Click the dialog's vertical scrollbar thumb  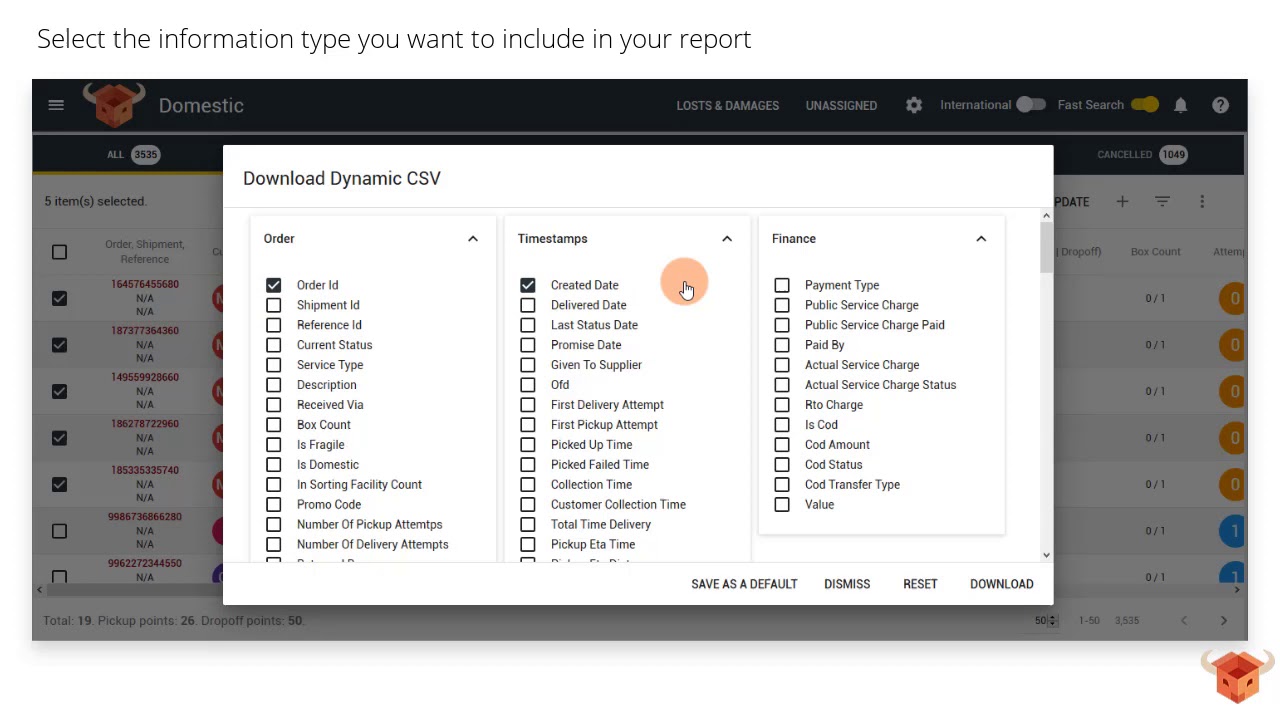tap(1047, 247)
